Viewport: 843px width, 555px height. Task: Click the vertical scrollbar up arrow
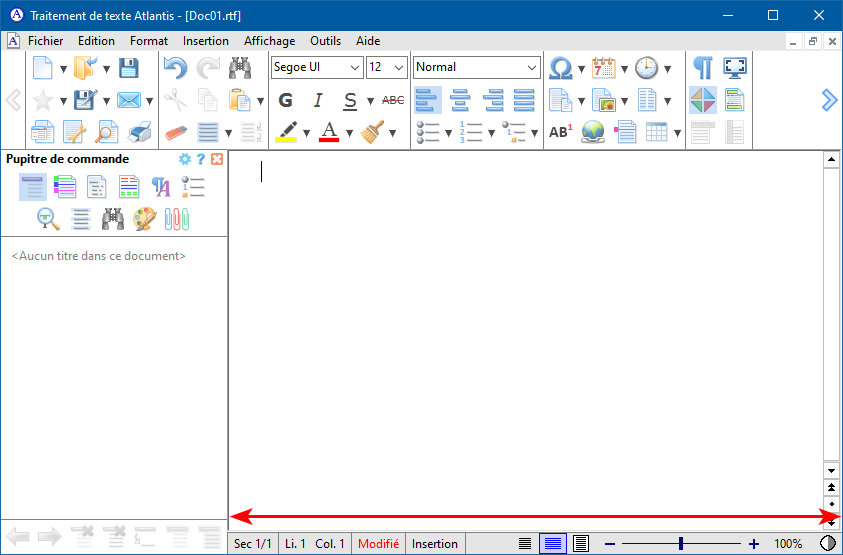click(x=831, y=159)
